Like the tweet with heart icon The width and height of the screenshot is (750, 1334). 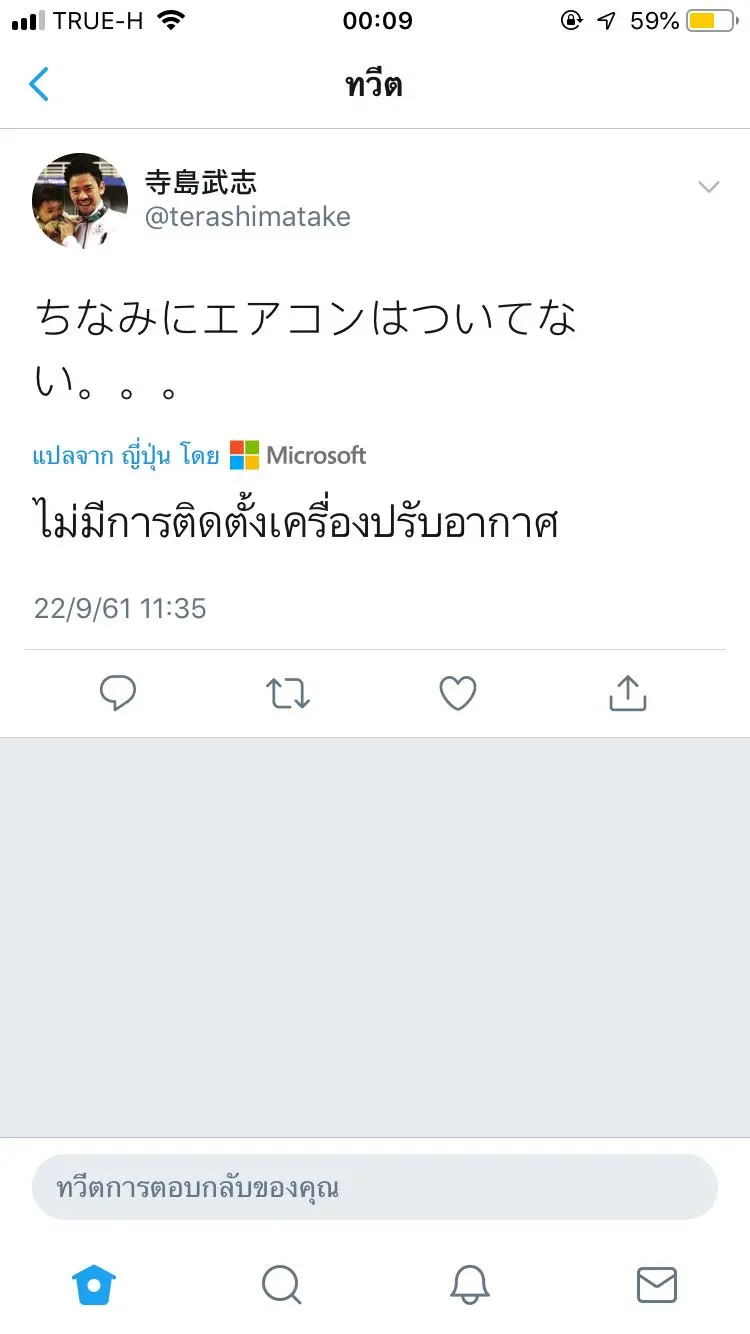(x=458, y=693)
